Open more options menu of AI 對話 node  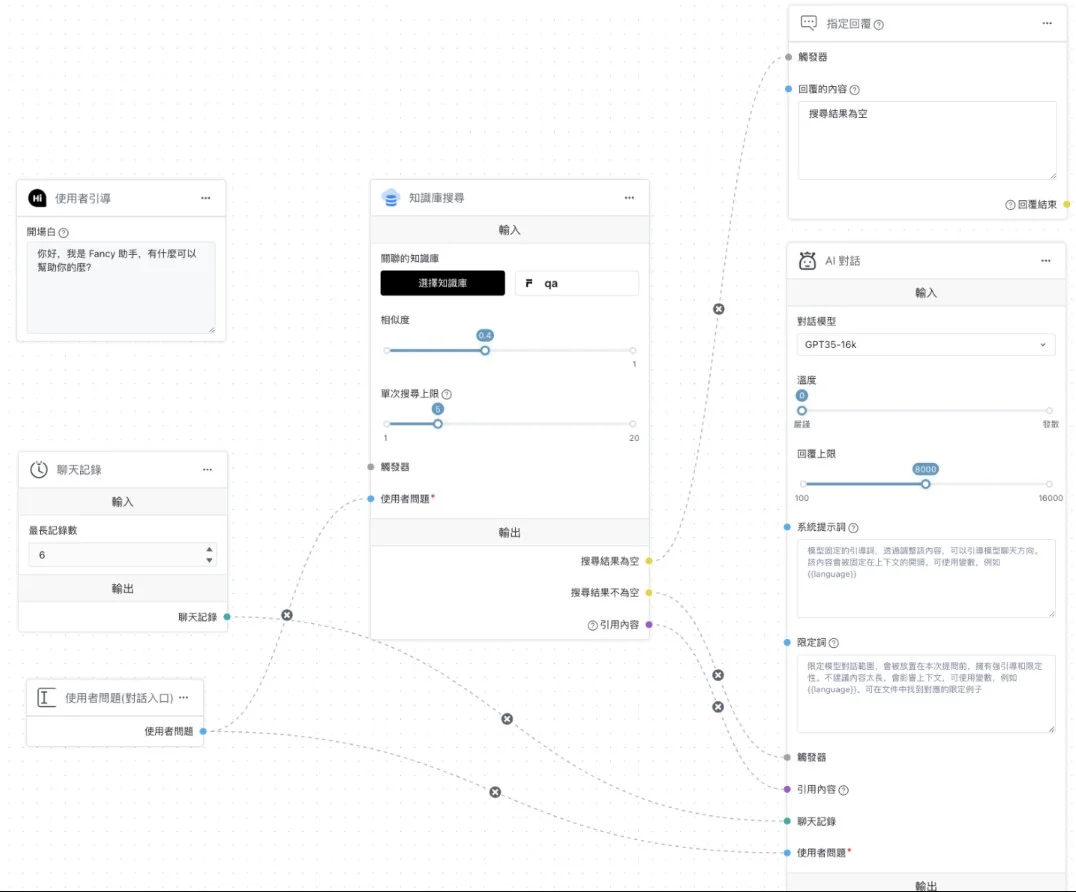coord(1046,261)
